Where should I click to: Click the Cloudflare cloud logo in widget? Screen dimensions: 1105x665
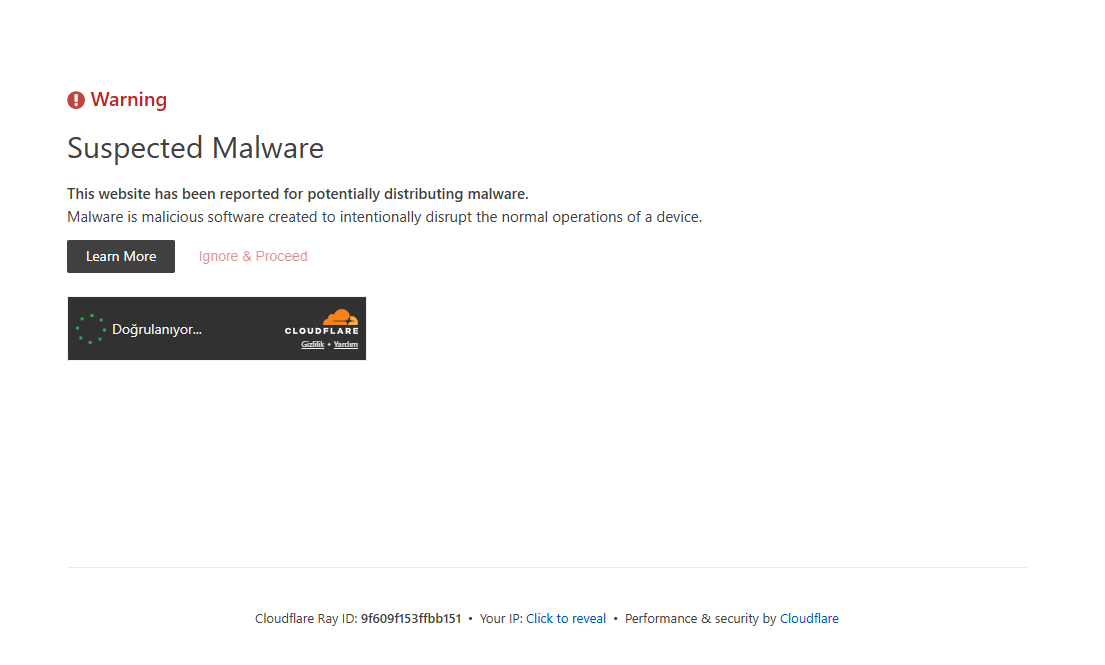tap(321, 322)
